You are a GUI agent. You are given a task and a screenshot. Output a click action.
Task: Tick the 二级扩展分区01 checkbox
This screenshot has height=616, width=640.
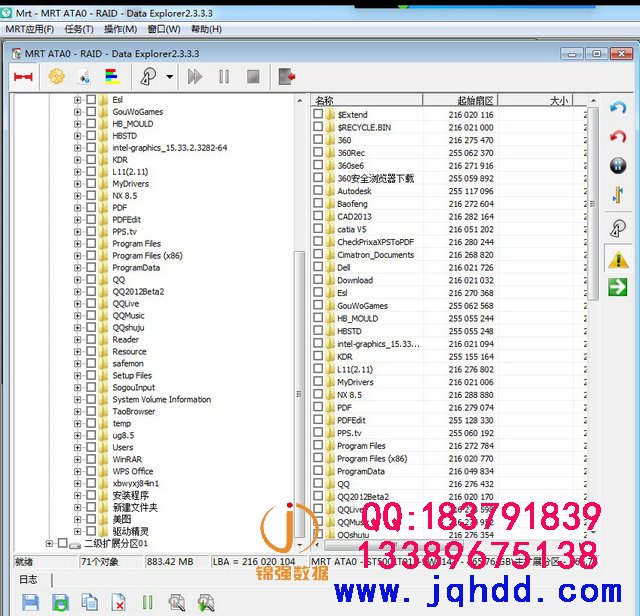coord(62,543)
